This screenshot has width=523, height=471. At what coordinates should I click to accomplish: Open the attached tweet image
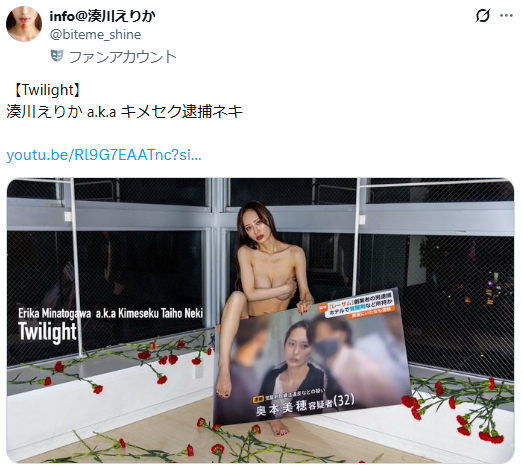(260, 320)
